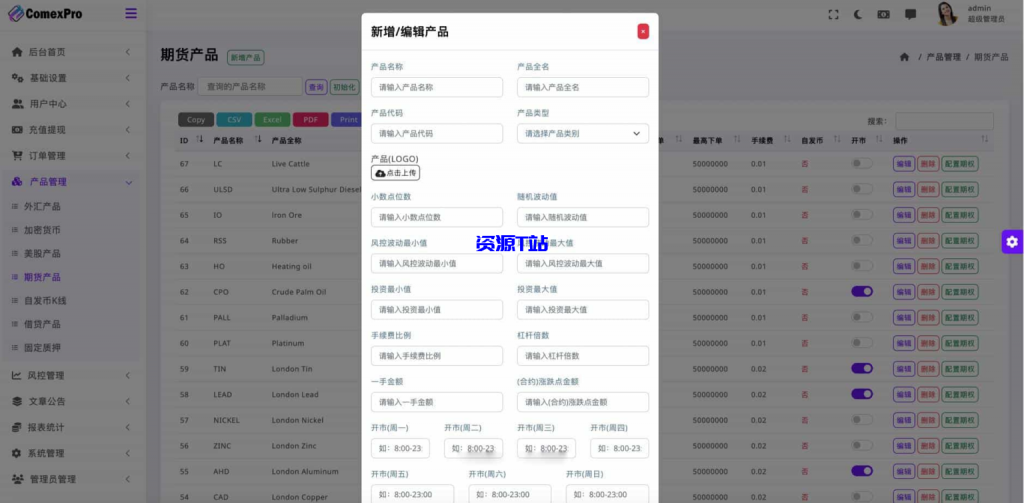This screenshot has height=503, width=1024.
Task: Open 固定质押 in the sidebar
Action: point(42,348)
